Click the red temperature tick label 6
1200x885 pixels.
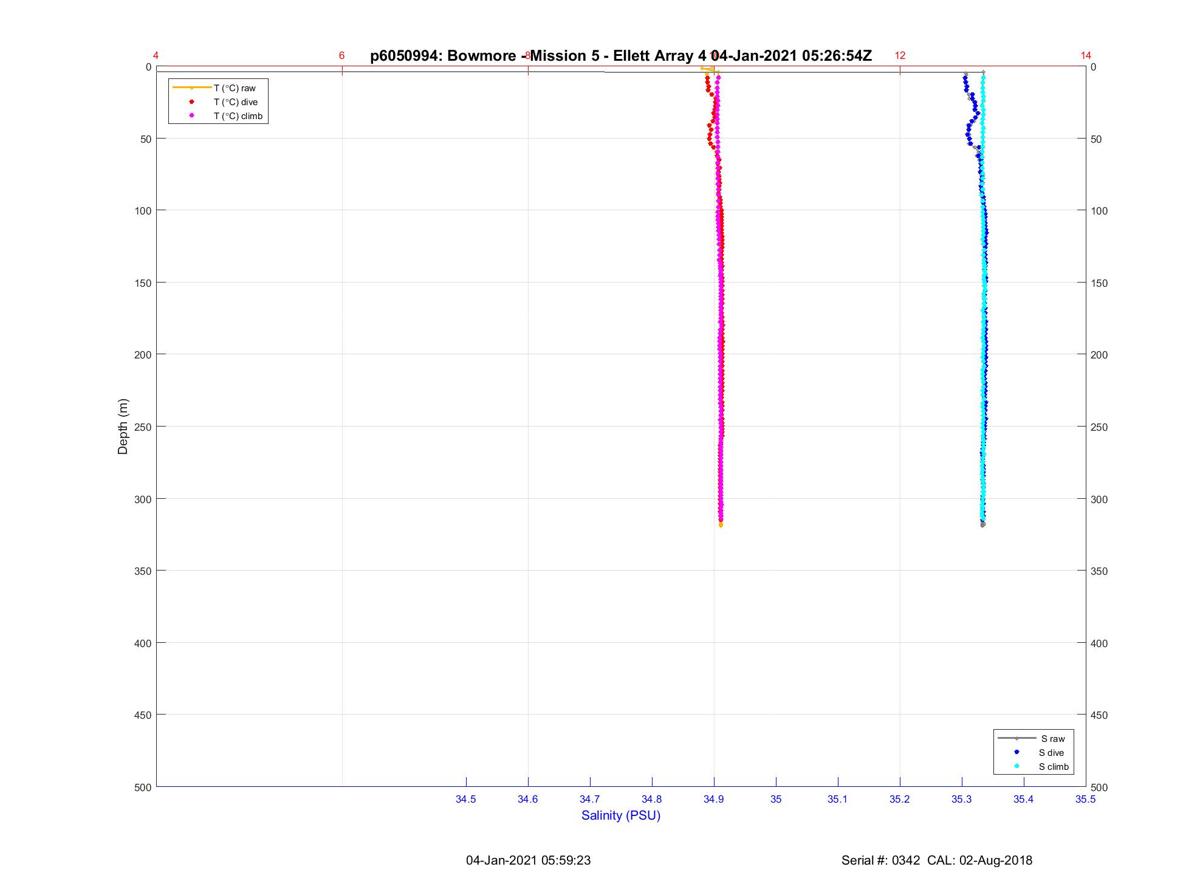tap(342, 55)
